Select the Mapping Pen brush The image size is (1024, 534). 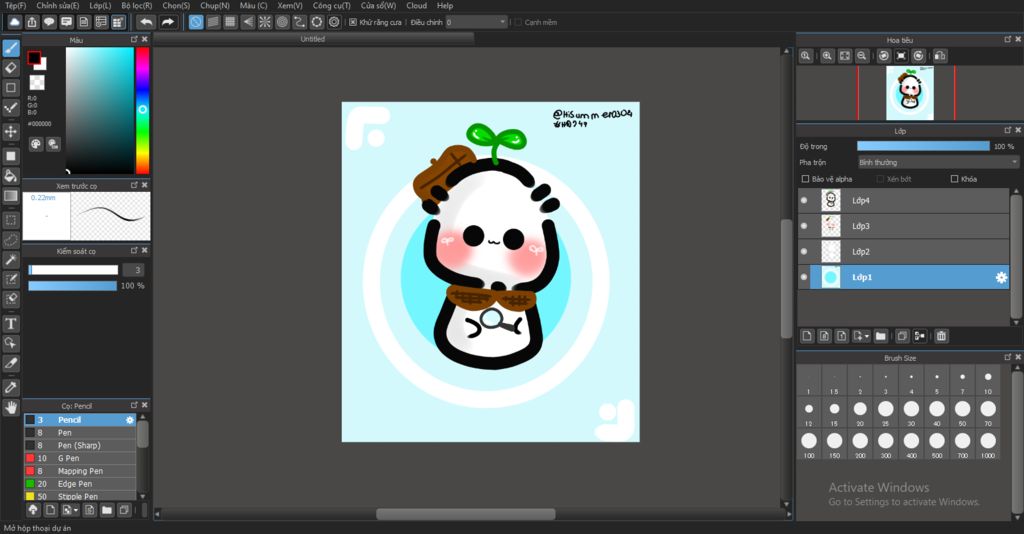[x=80, y=471]
